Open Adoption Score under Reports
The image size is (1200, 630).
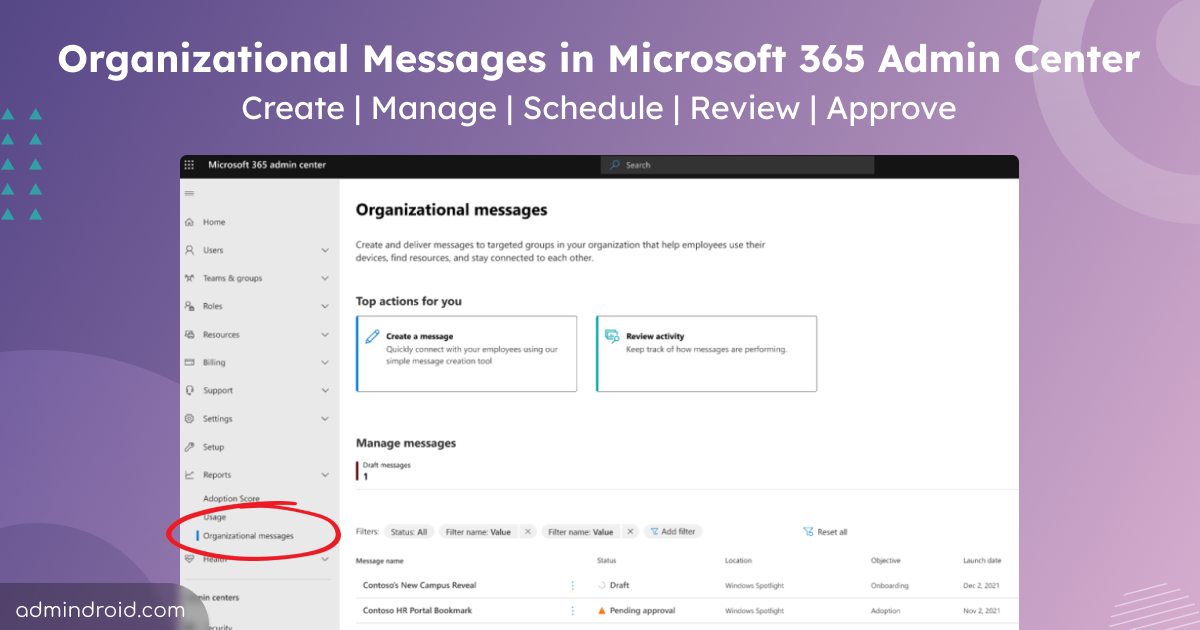pos(231,498)
